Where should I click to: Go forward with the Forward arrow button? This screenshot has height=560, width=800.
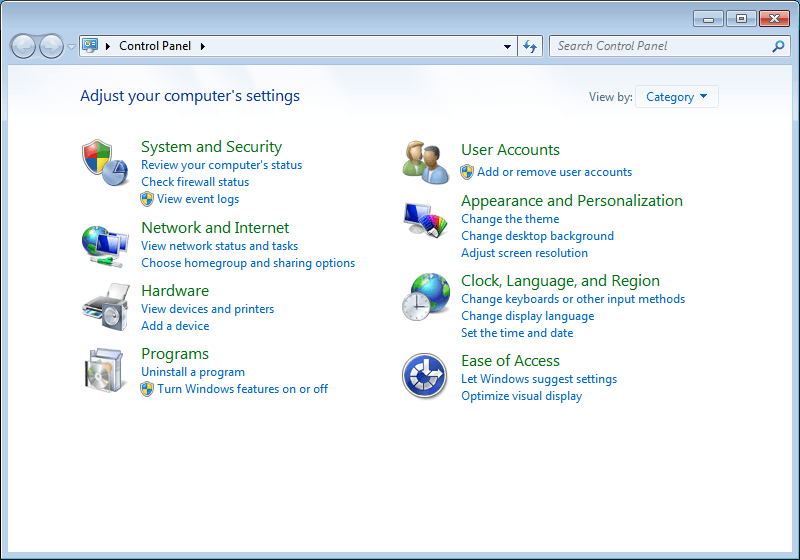[51, 47]
